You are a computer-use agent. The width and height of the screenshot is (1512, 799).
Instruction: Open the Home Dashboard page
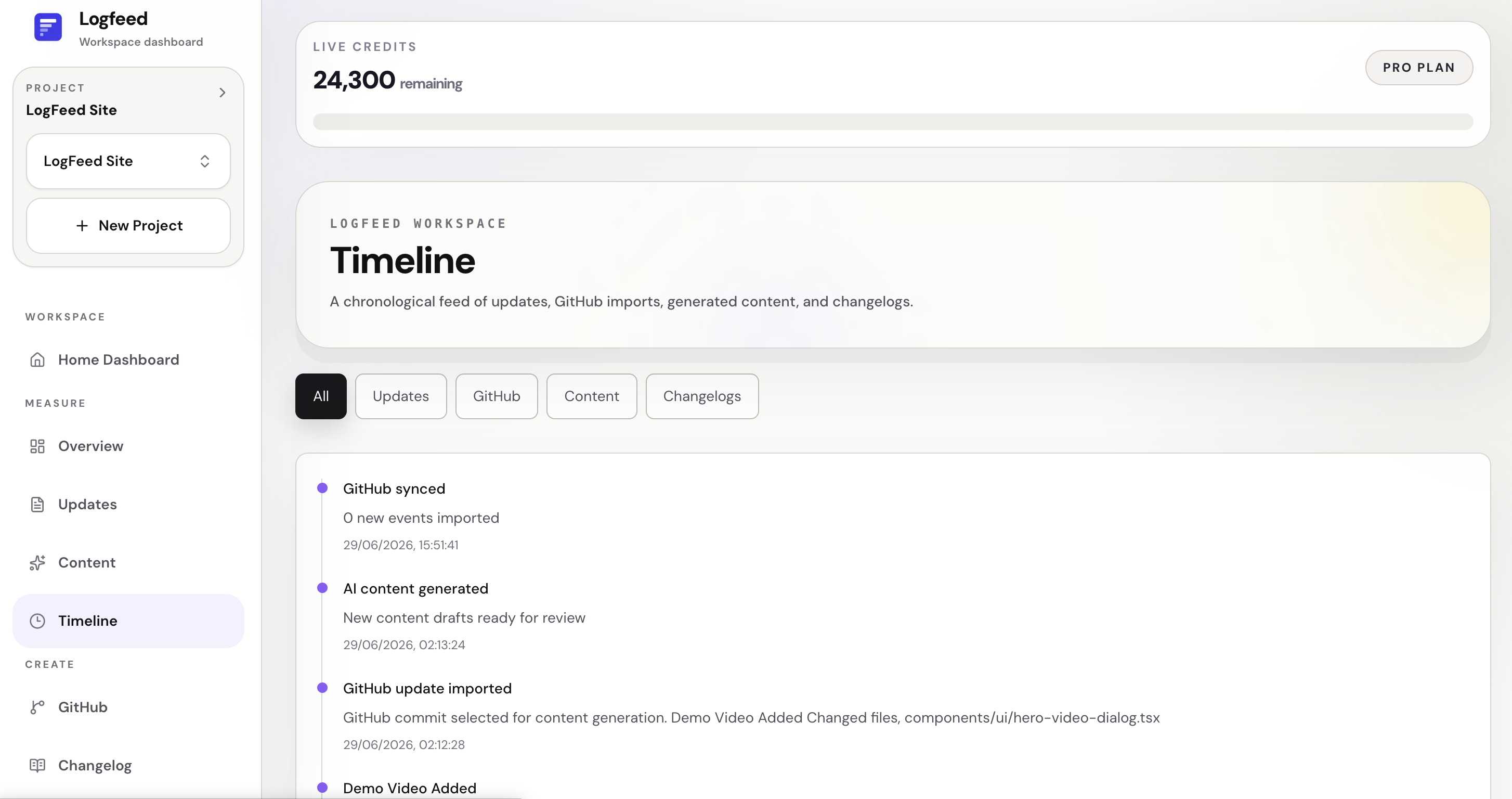click(128, 360)
